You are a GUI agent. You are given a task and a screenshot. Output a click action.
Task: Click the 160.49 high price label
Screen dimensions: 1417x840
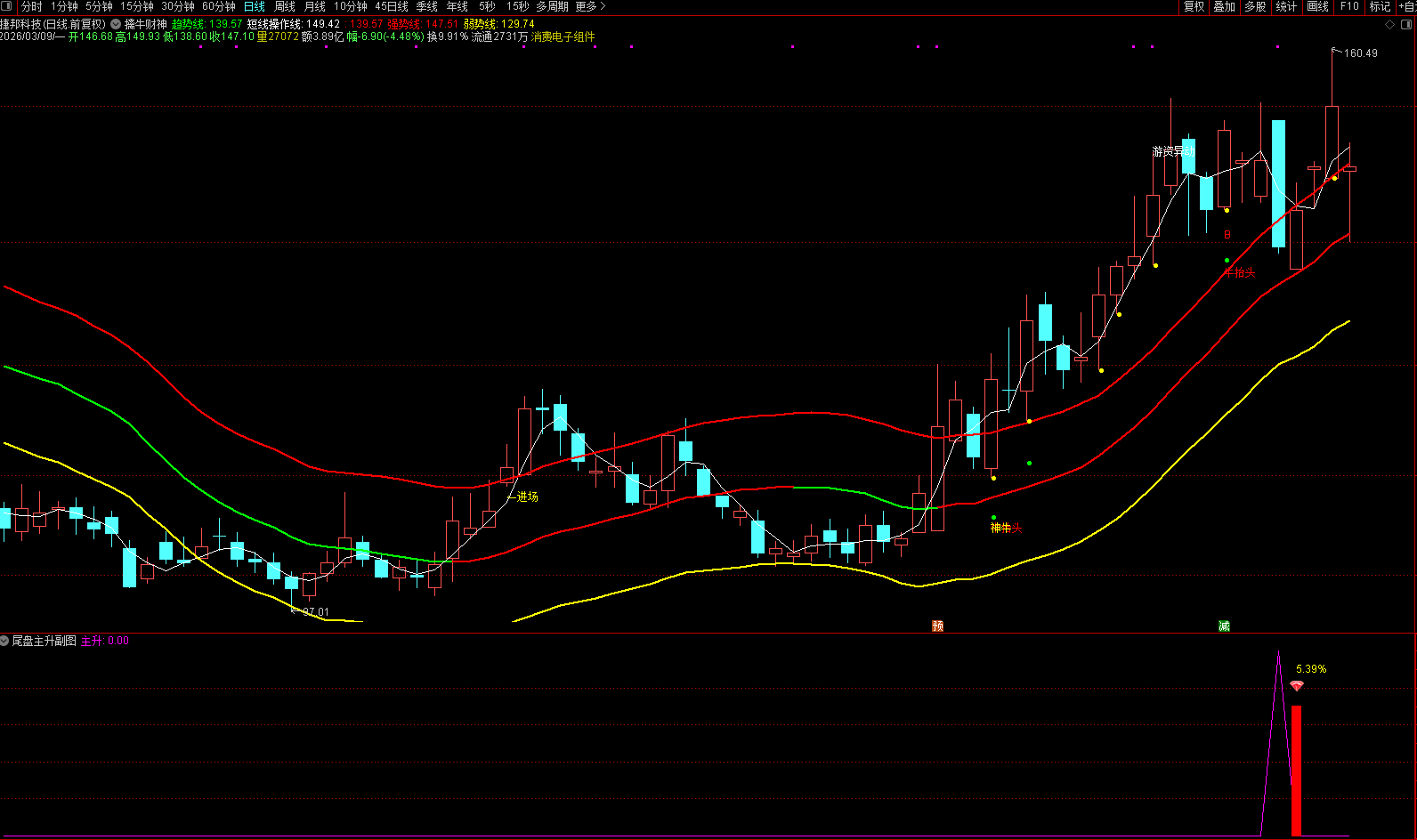tap(1360, 53)
